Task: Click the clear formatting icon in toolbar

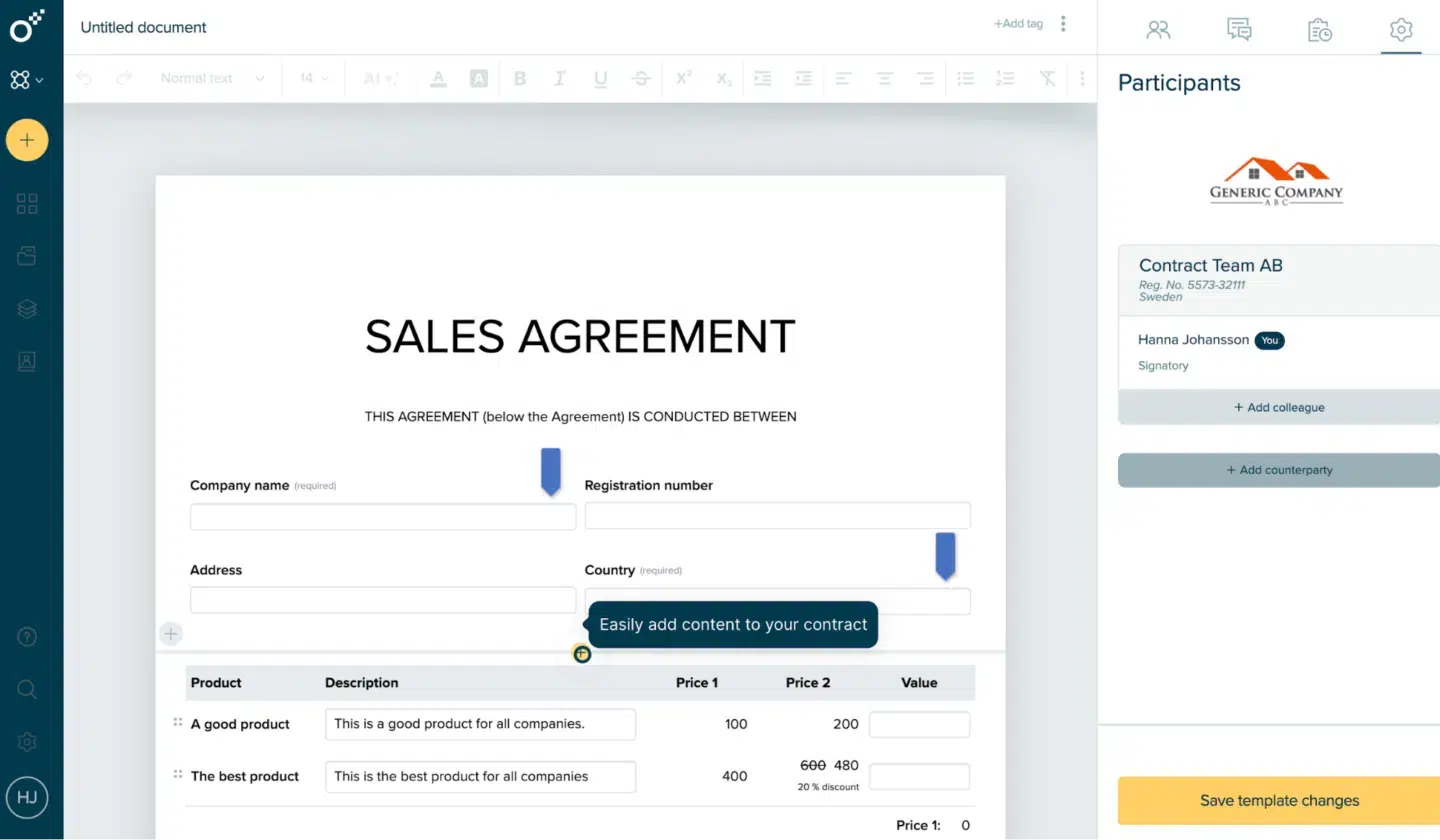Action: (x=1047, y=78)
